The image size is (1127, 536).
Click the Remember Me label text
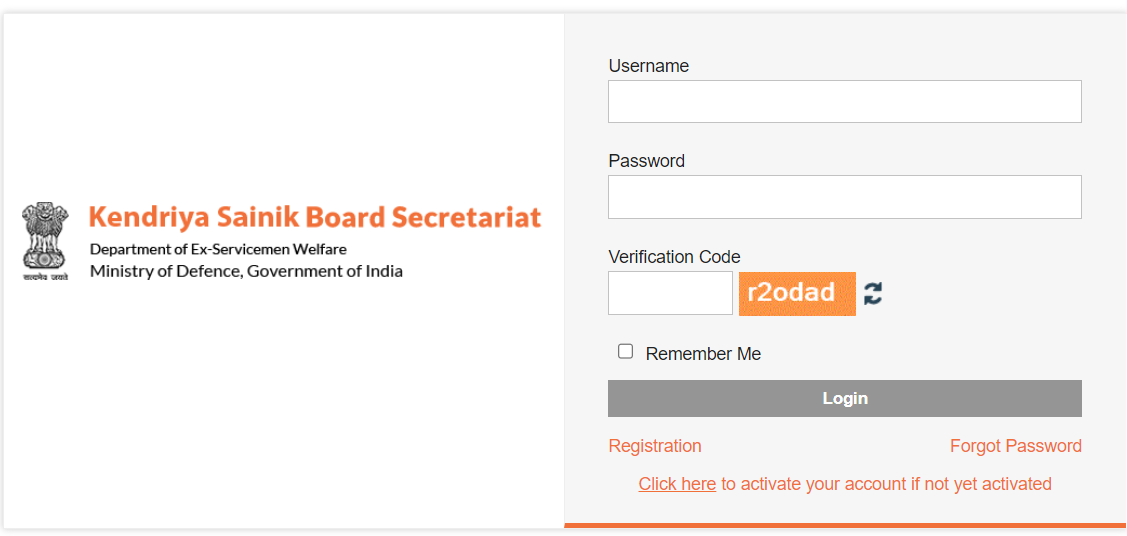click(x=703, y=354)
